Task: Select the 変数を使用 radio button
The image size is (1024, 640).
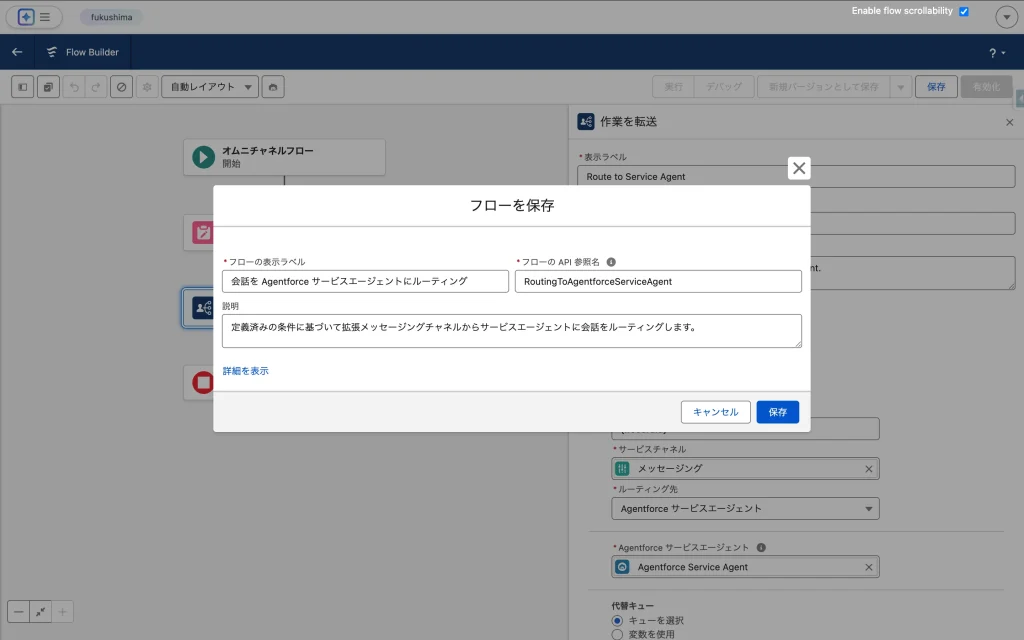Action: [617, 634]
